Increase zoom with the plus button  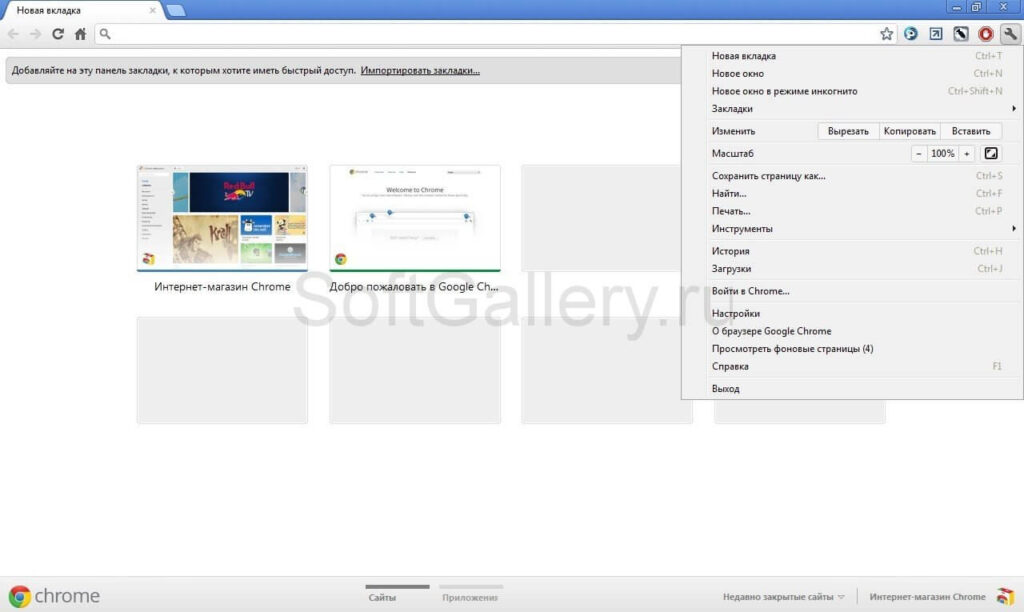point(967,153)
